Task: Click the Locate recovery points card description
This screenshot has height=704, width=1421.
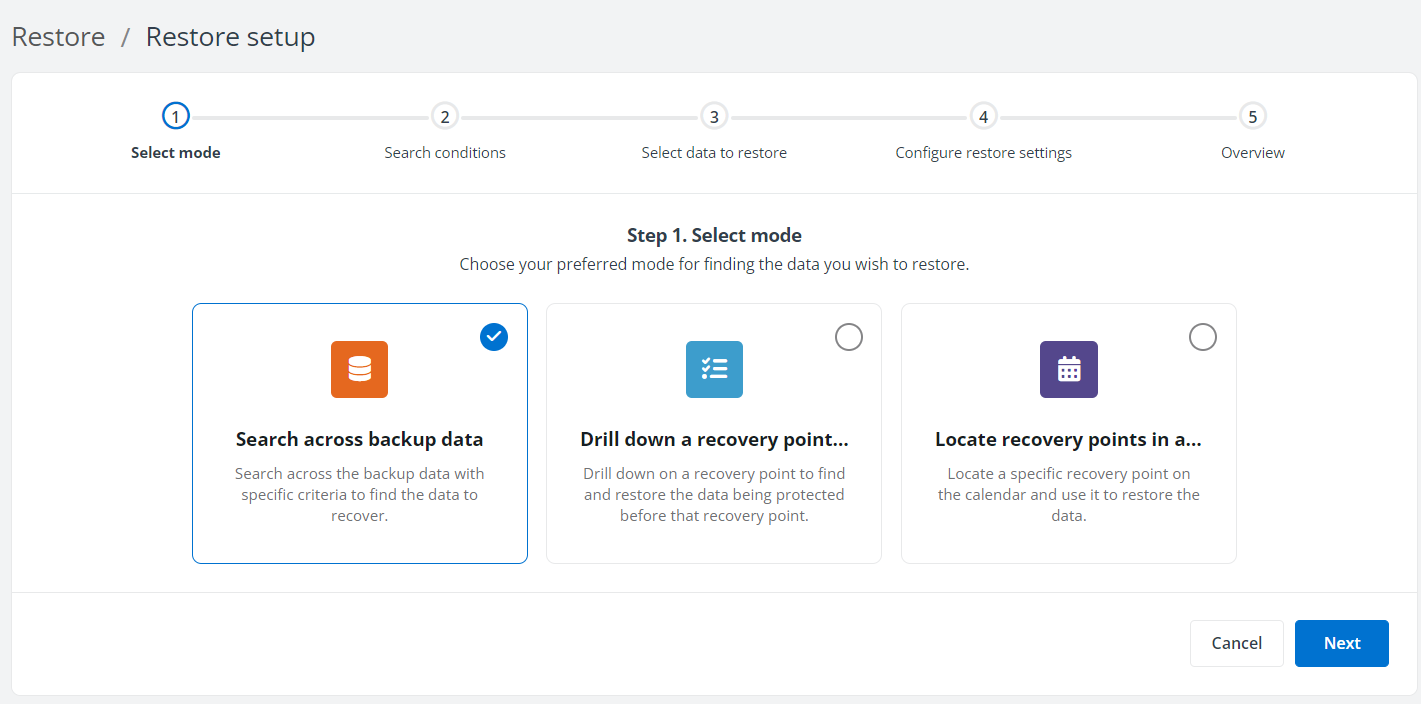Action: (x=1068, y=495)
